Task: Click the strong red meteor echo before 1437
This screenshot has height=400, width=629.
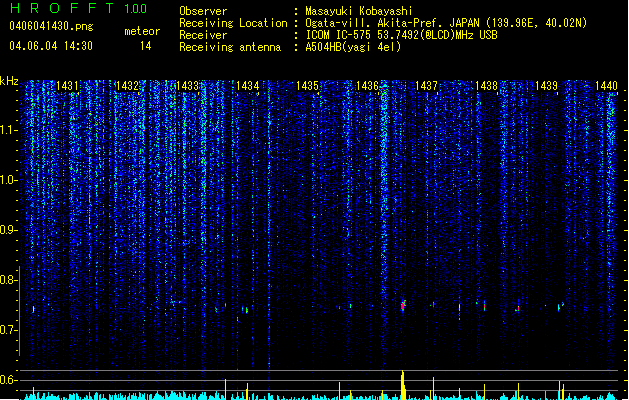Action: pyautogui.click(x=403, y=306)
